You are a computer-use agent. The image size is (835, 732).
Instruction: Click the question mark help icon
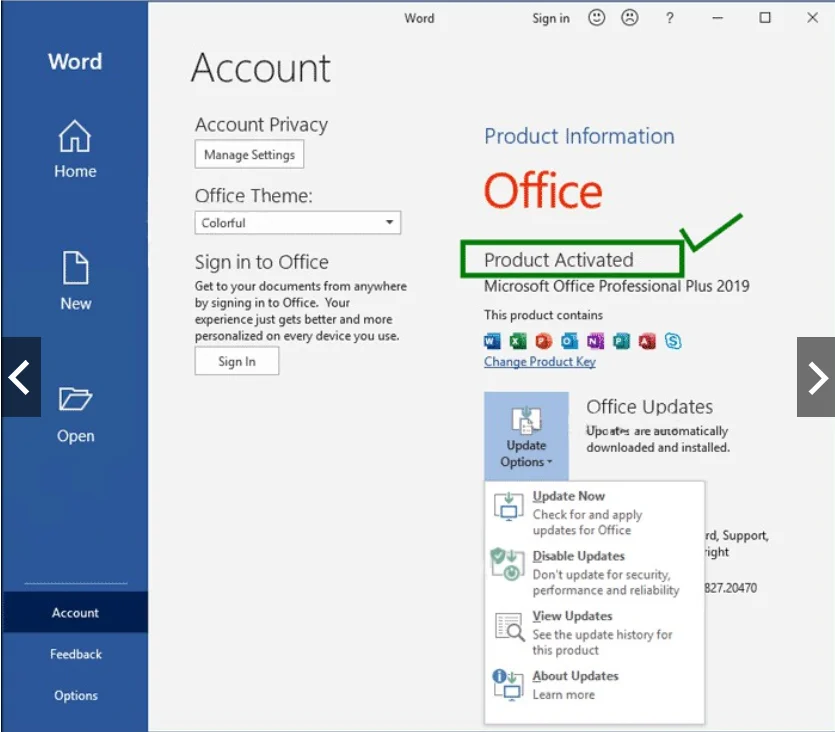click(x=669, y=18)
